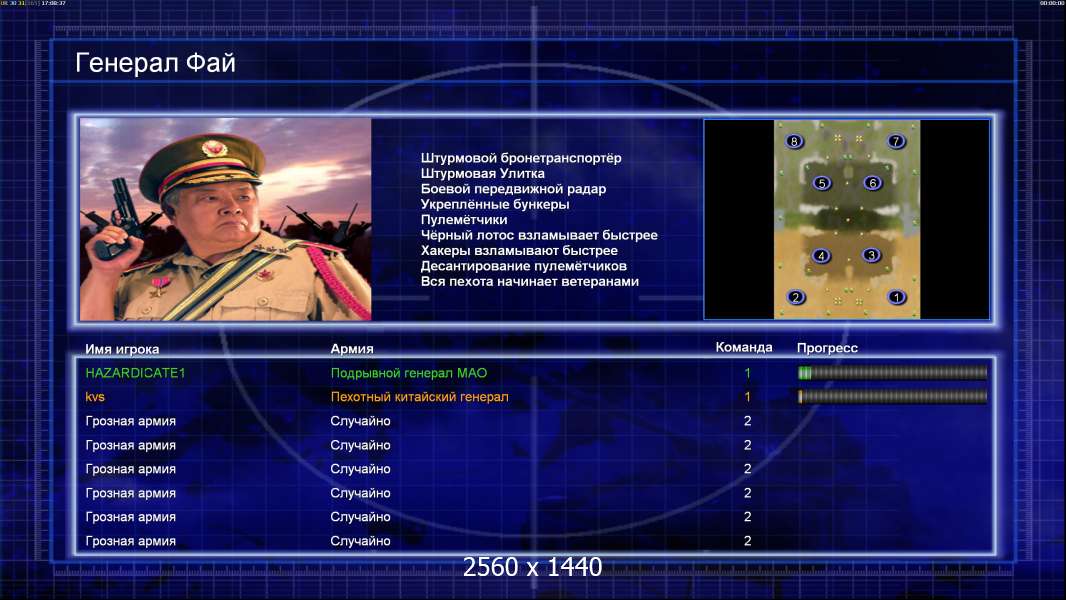This screenshot has height=600, width=1066.
Task: Select start position 5 on the map
Action: tap(822, 183)
